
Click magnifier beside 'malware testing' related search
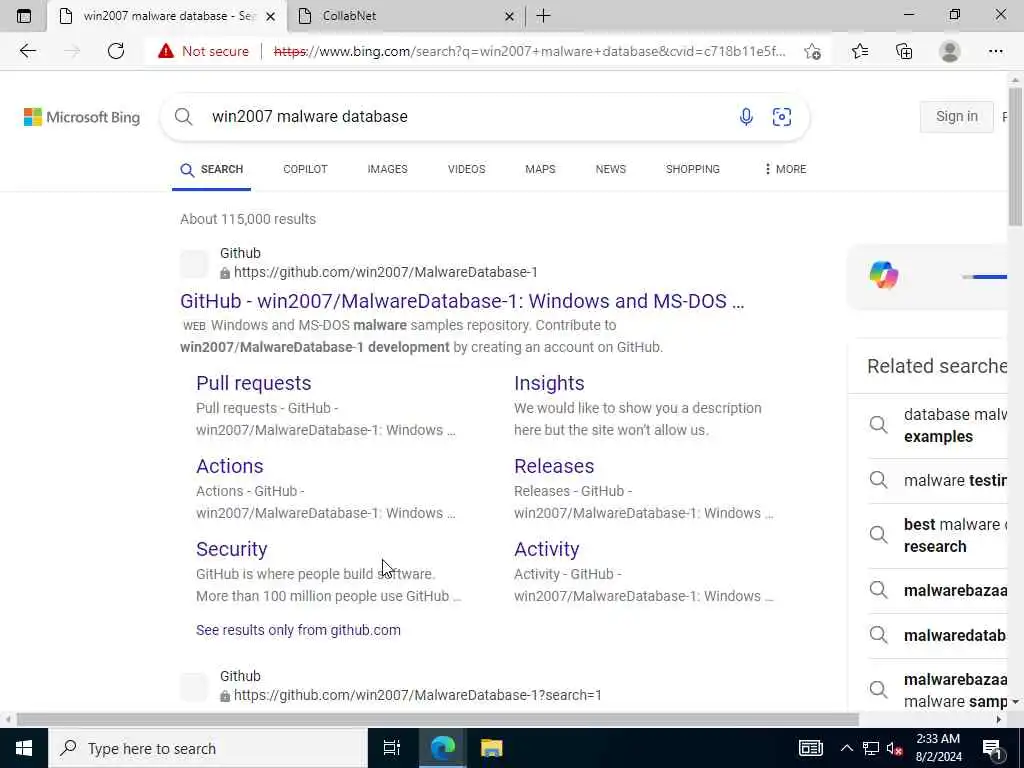pyautogui.click(x=878, y=480)
